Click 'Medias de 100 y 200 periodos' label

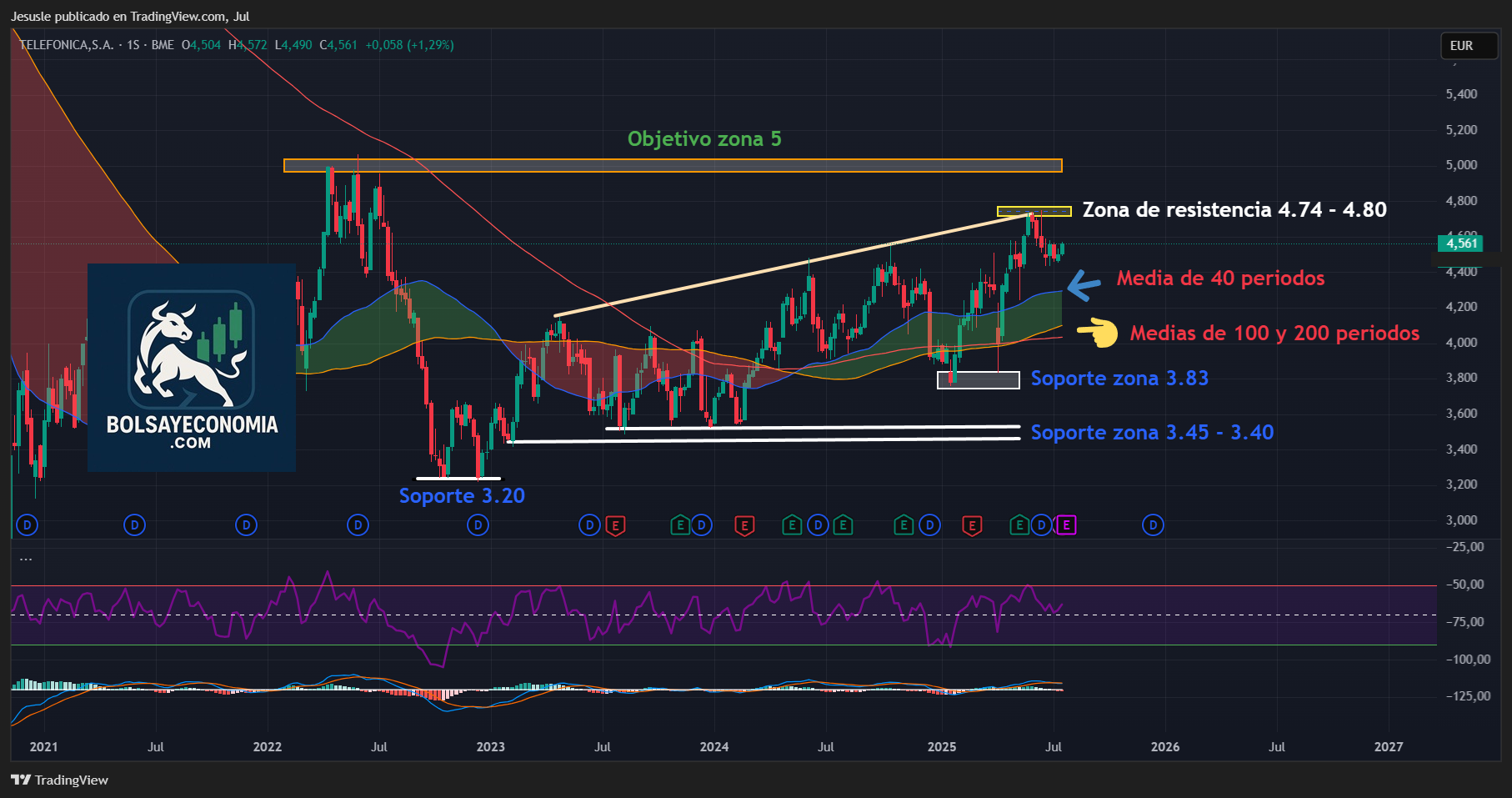(1274, 334)
